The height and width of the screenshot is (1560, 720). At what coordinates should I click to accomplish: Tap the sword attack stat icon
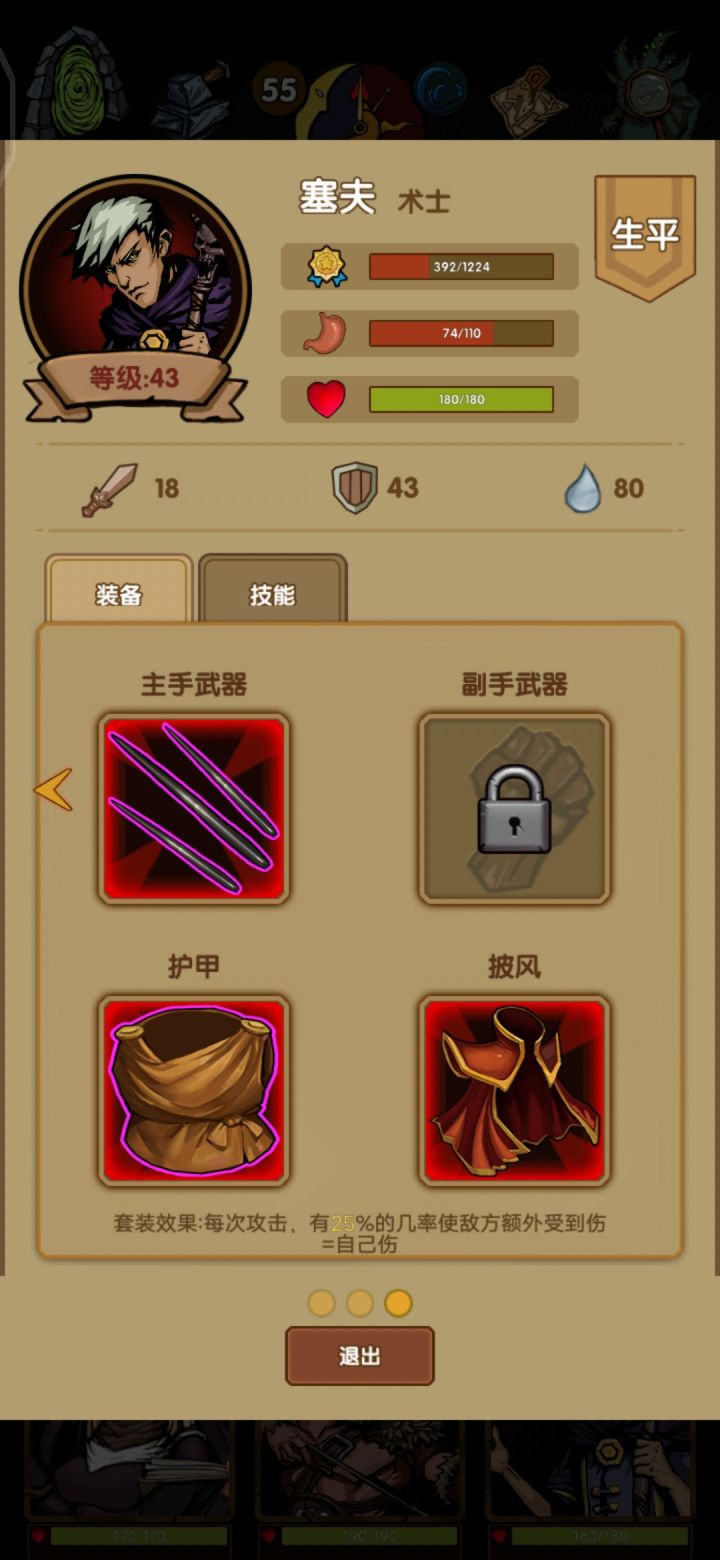tap(109, 489)
